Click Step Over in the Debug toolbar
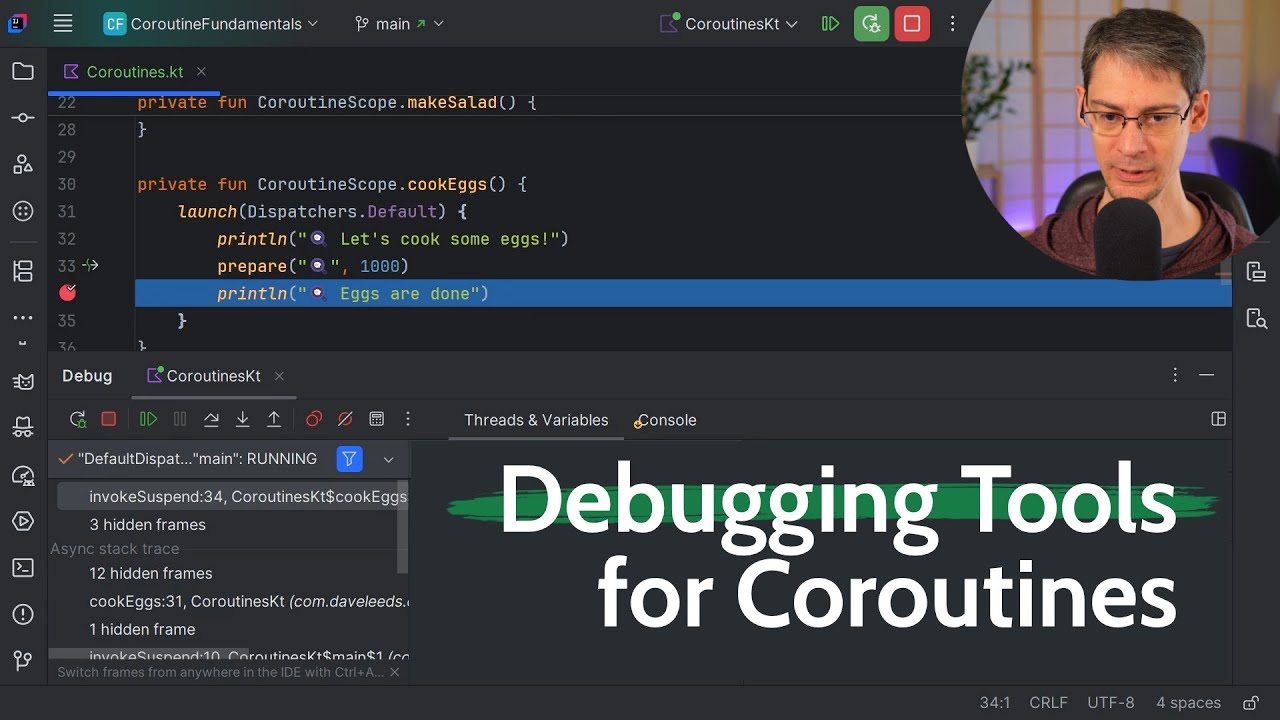The width and height of the screenshot is (1280, 720). point(211,419)
